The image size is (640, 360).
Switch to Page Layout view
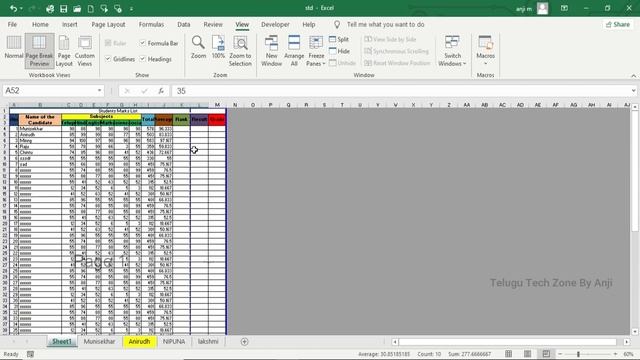click(x=64, y=51)
